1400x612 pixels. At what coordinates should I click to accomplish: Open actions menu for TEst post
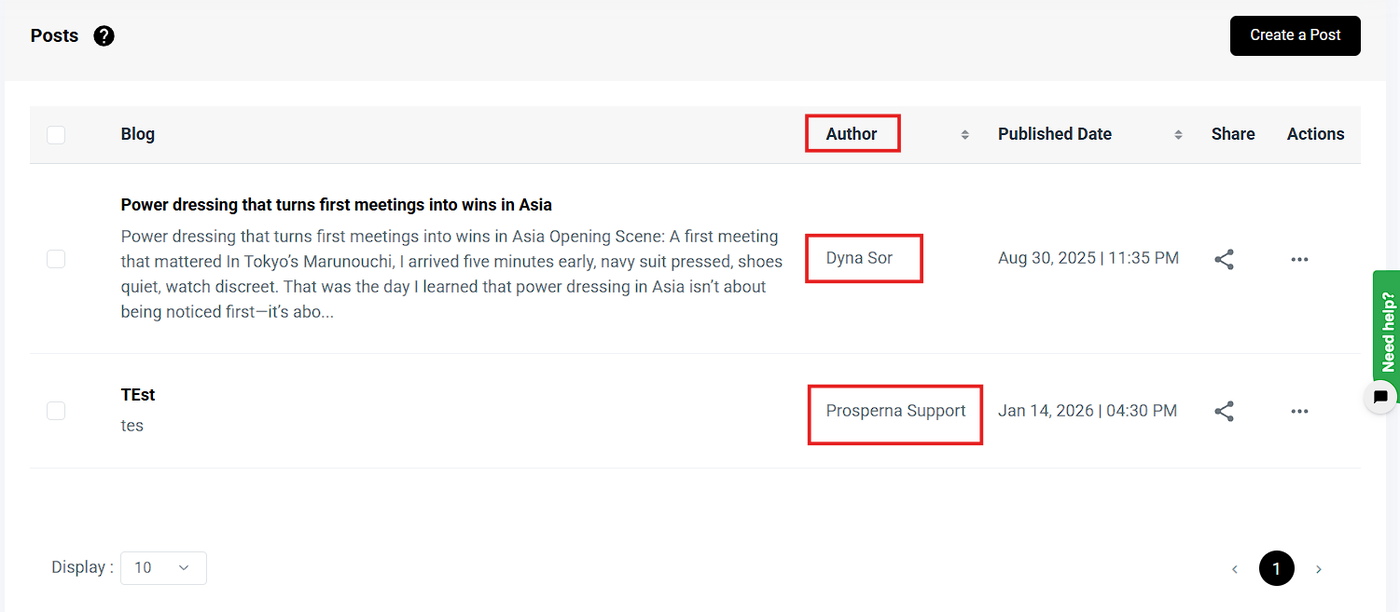point(1299,411)
